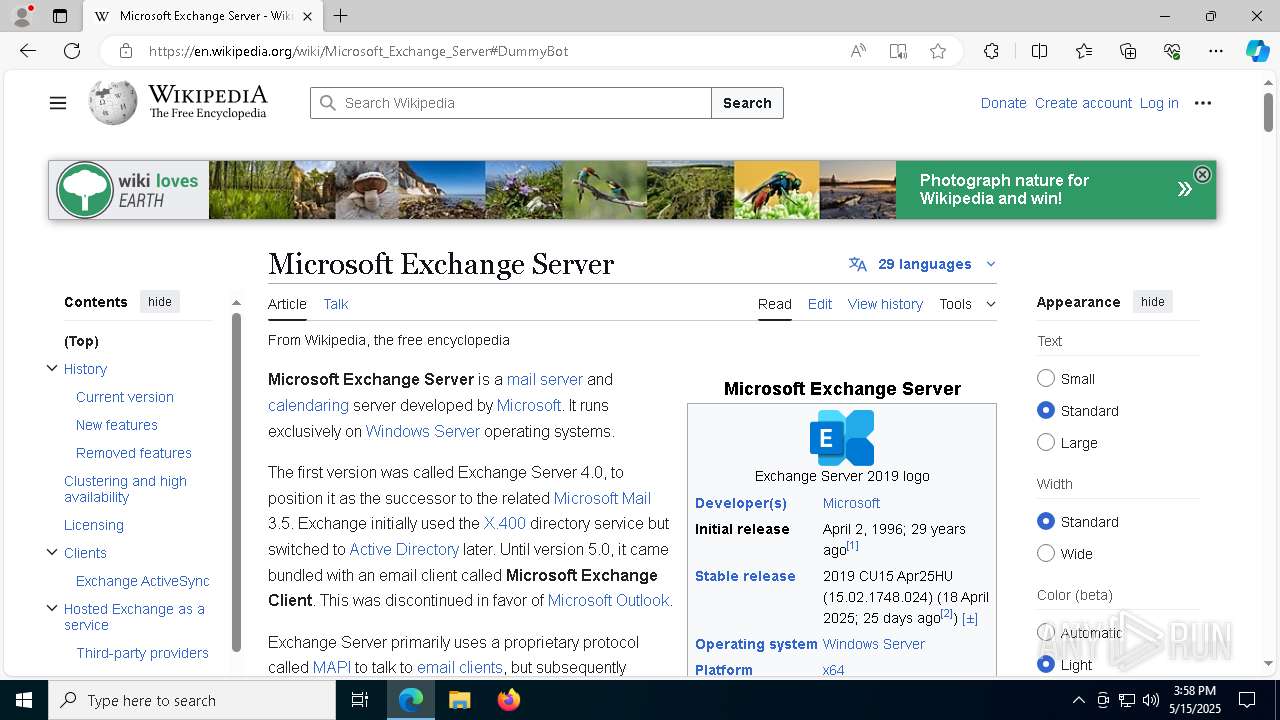The image size is (1280, 720).
Task: Select Automatic color mode
Action: pos(1046,632)
